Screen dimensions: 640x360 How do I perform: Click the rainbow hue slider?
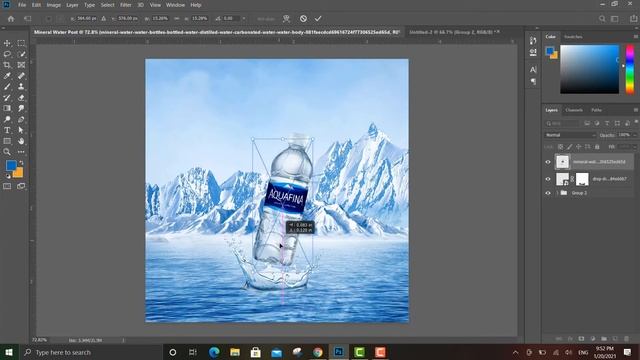click(630, 69)
